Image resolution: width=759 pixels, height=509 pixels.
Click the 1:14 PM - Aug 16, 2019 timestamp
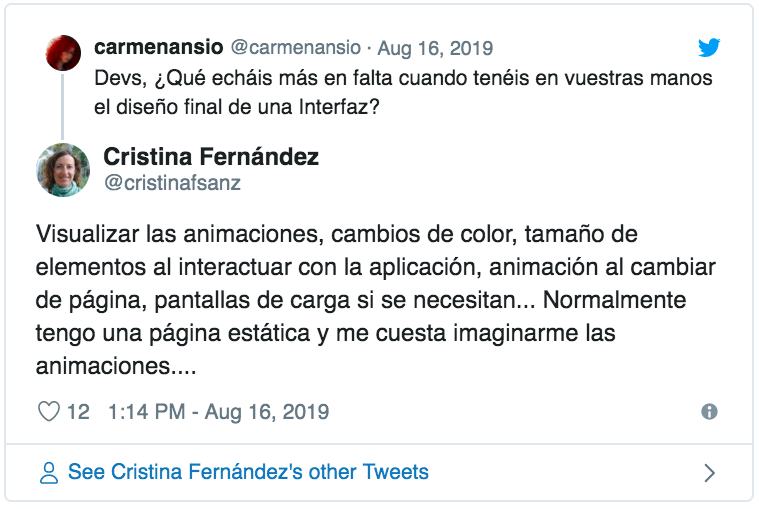pos(218,412)
